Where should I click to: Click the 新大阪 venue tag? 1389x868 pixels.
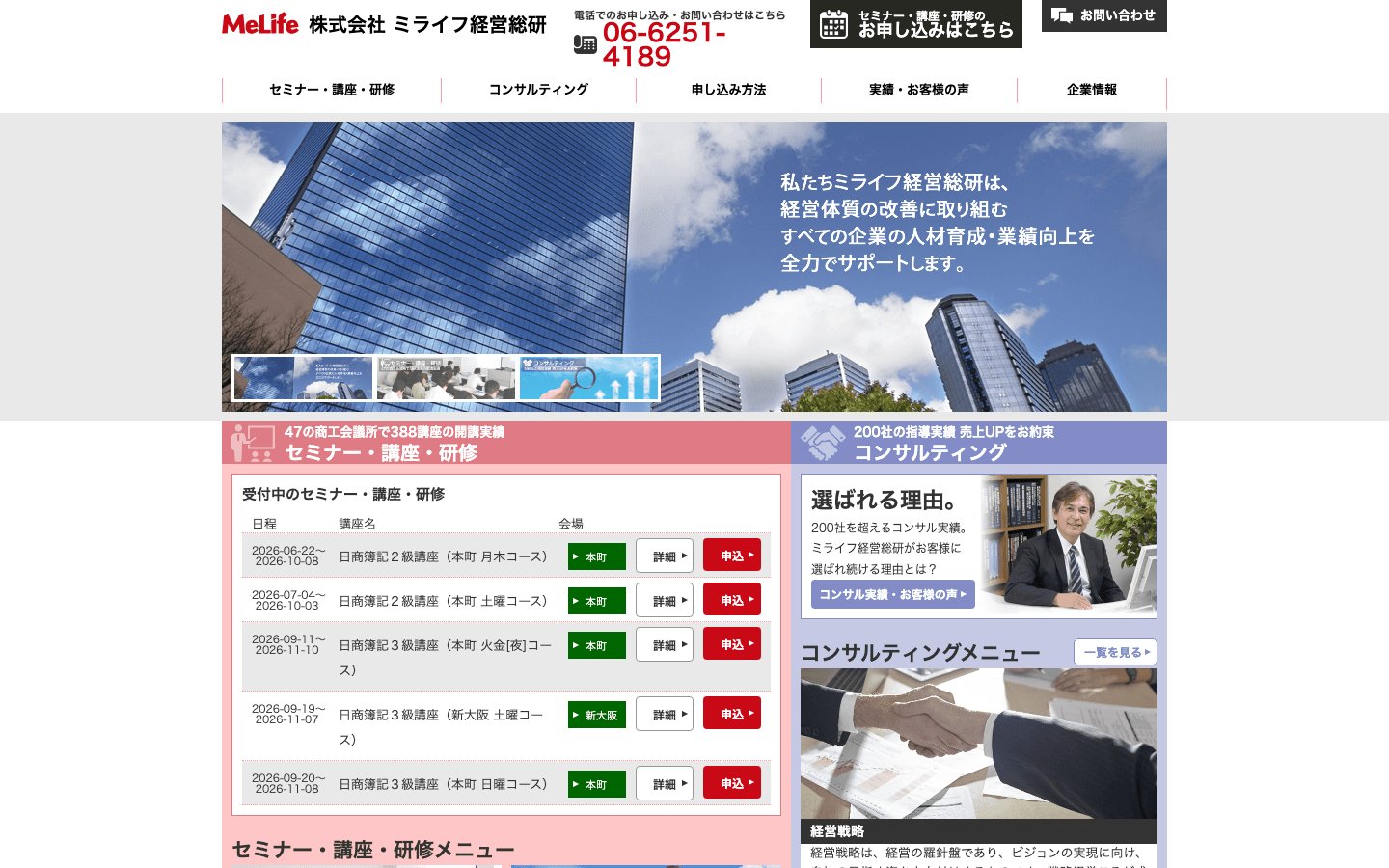tap(597, 715)
